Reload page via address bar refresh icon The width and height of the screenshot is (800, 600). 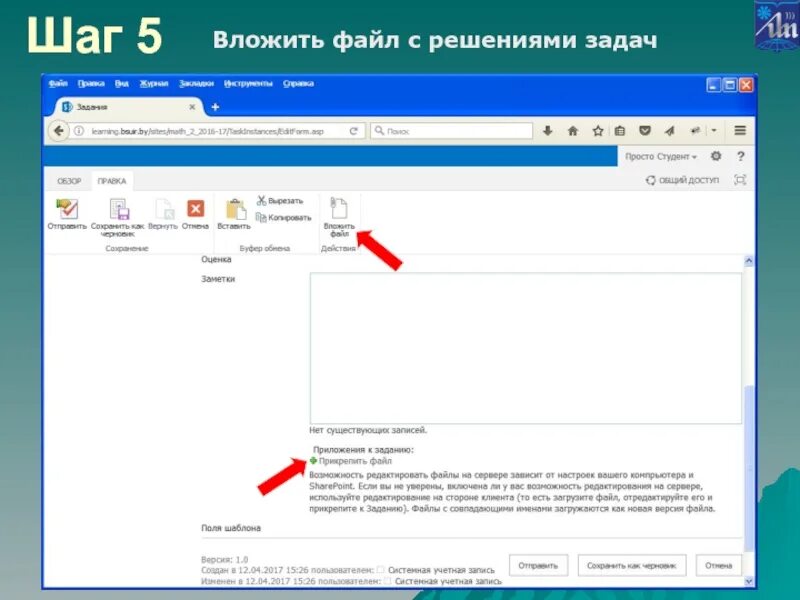(x=354, y=131)
